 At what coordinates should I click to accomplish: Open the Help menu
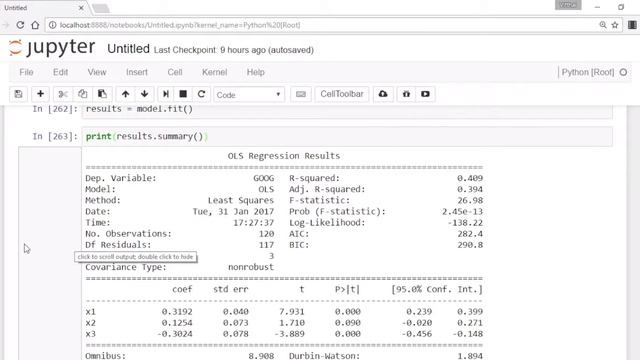pyautogui.click(x=256, y=72)
